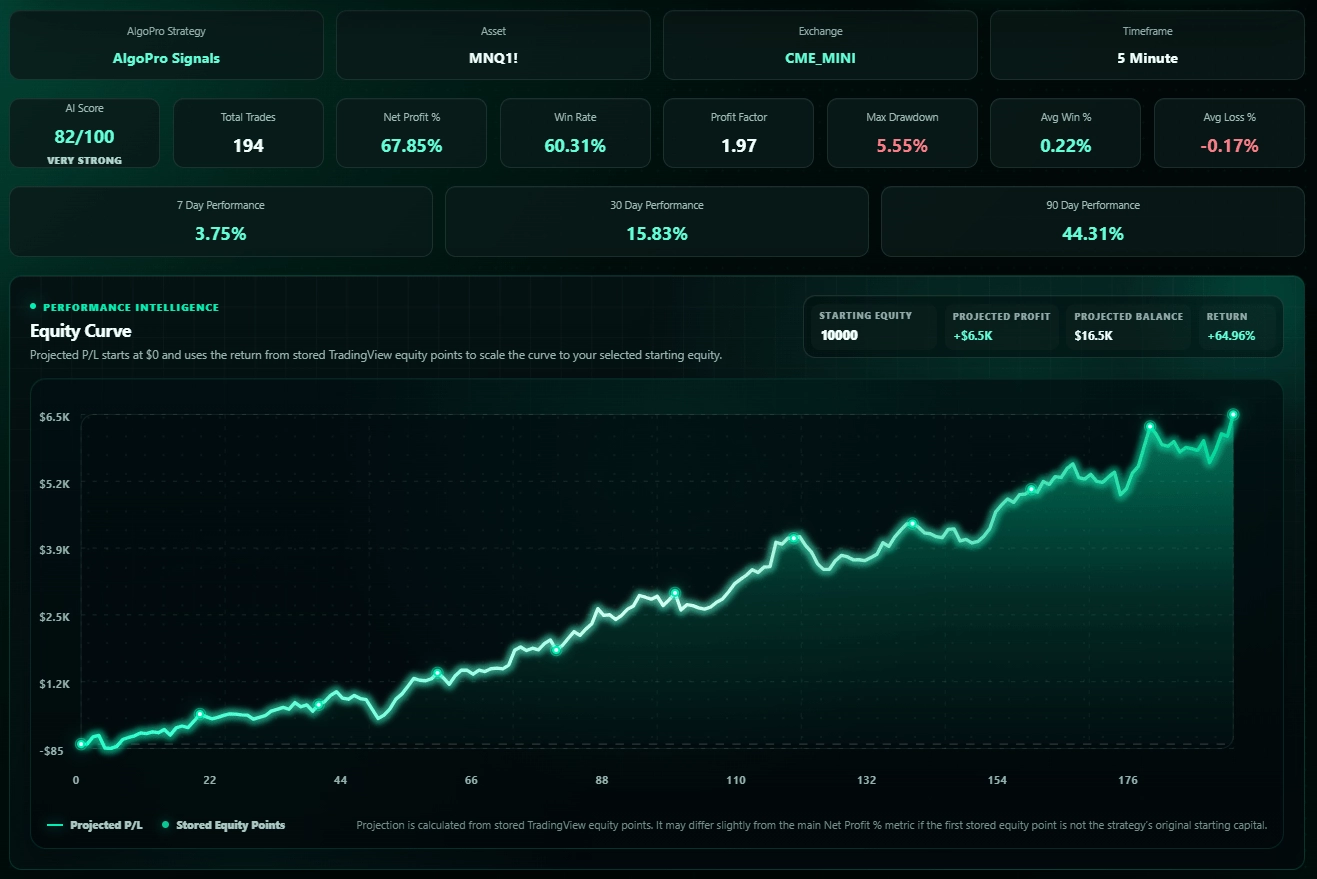Viewport: 1317px width, 879px height.
Task: Select the MNQ1! asset card
Action: [494, 45]
